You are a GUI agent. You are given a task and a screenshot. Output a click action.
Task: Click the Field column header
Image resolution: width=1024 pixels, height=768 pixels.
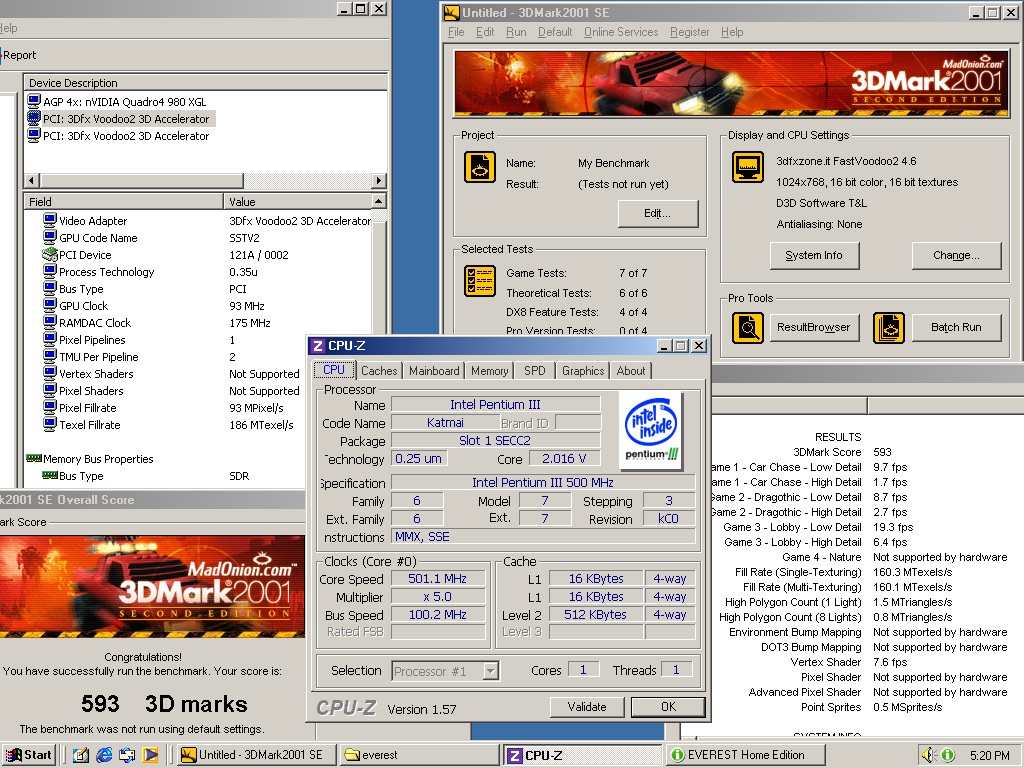(x=123, y=201)
